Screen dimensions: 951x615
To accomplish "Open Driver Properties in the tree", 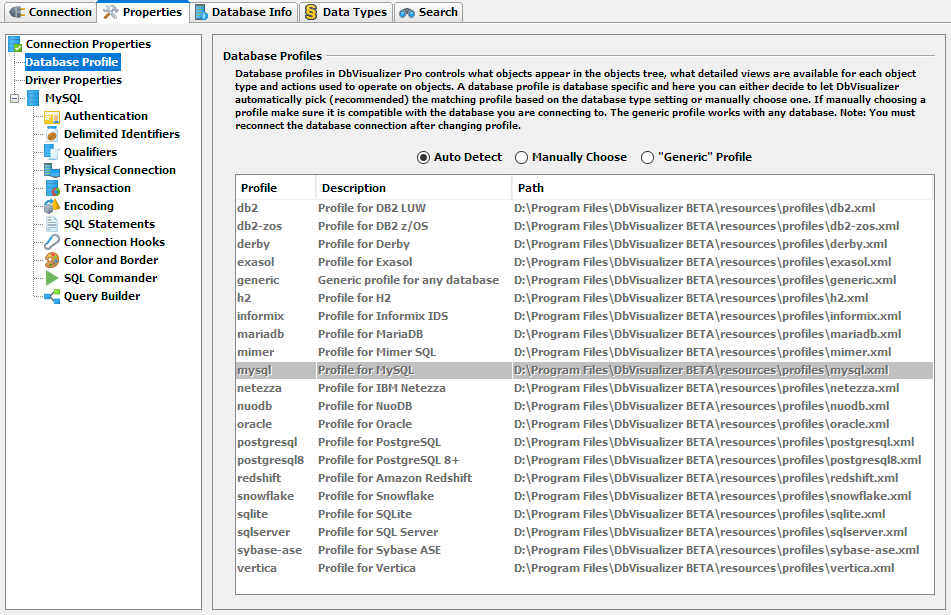I will 73,80.
